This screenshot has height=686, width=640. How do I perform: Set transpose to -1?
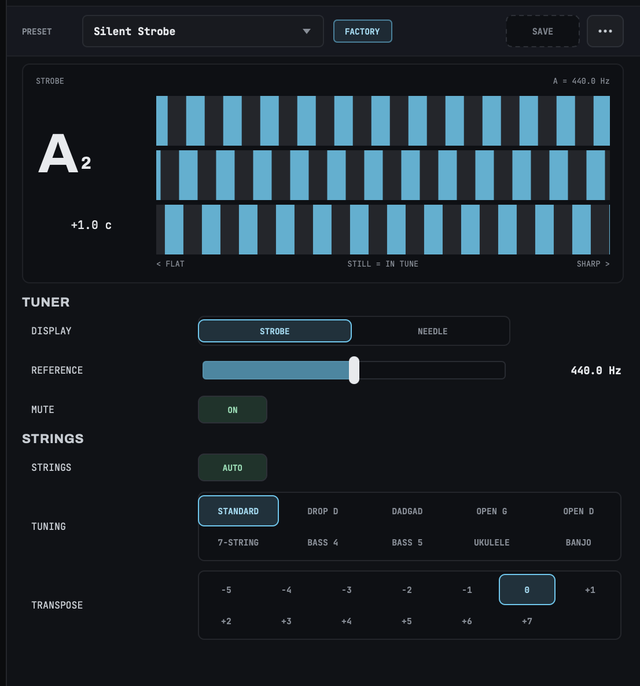(x=467, y=590)
